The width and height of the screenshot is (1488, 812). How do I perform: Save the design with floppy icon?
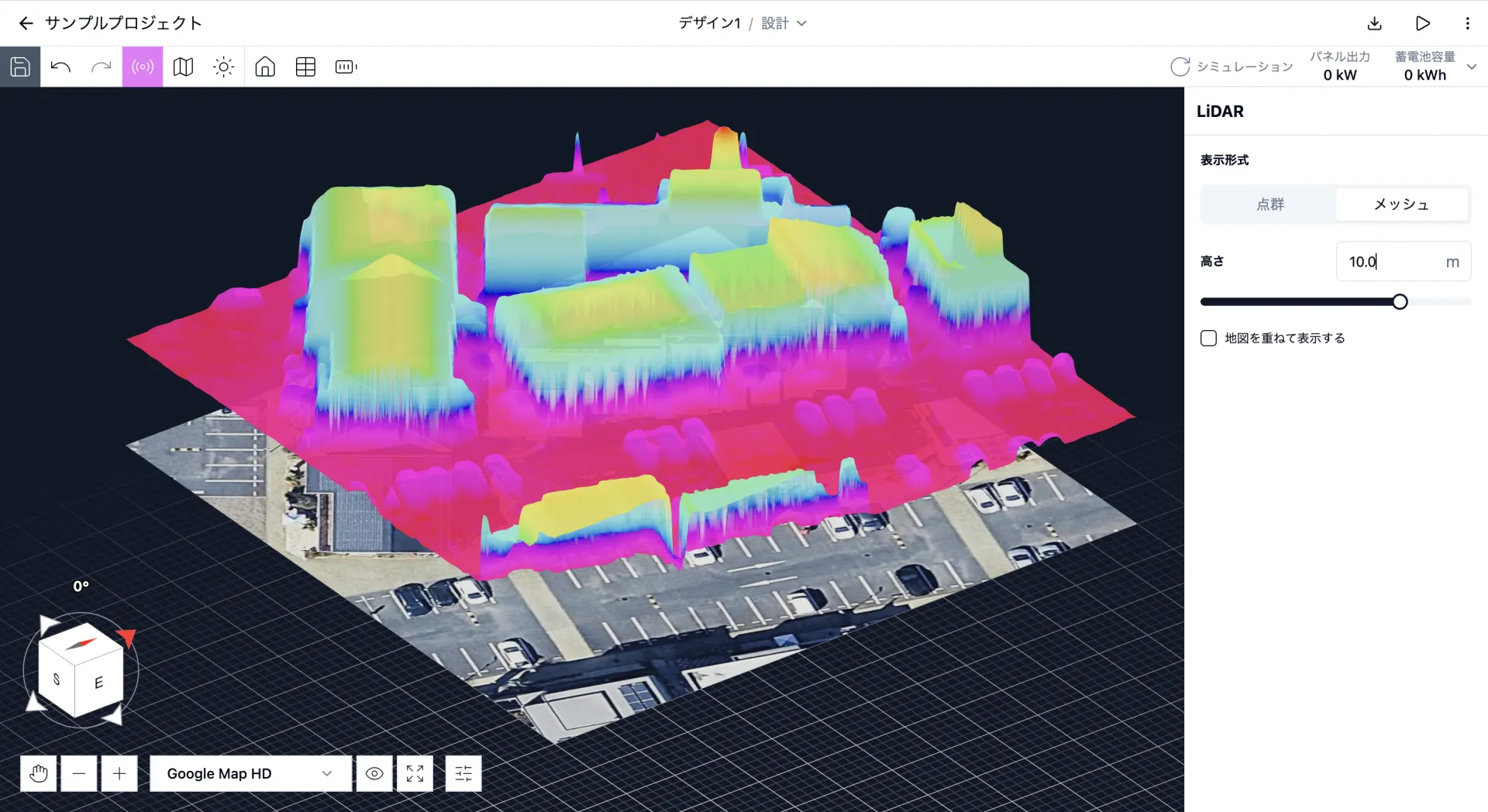click(20, 67)
